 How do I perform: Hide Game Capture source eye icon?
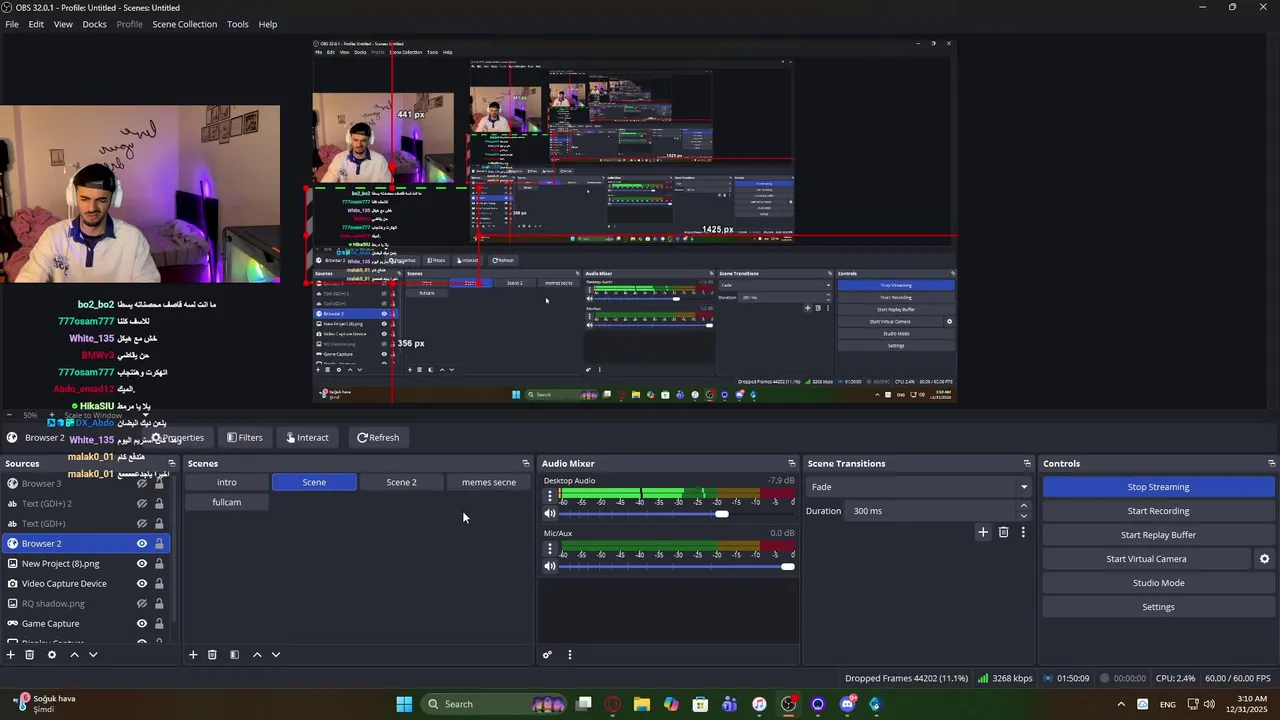pyautogui.click(x=142, y=624)
